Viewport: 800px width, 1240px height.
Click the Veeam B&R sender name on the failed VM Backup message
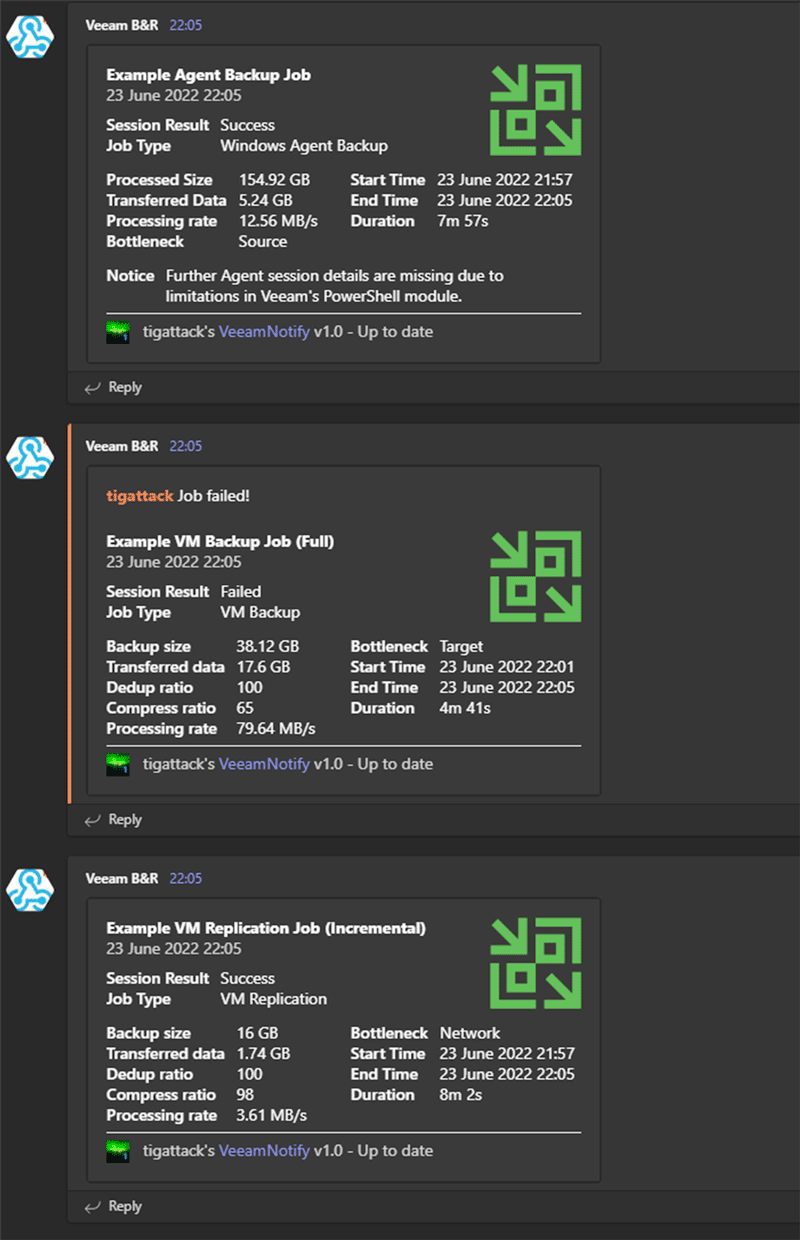[122, 446]
